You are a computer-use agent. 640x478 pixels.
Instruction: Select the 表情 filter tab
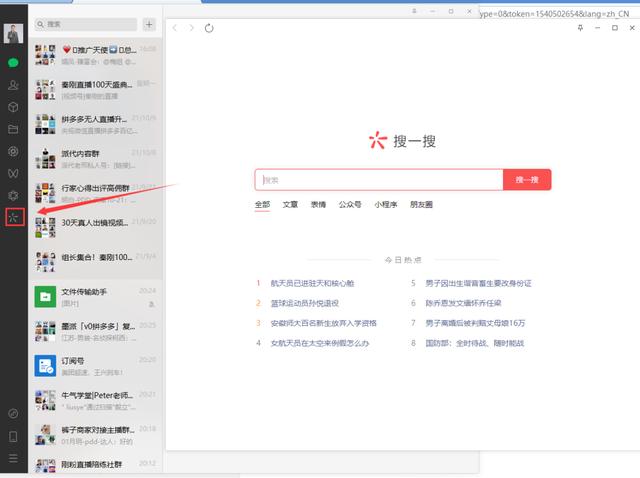(x=318, y=205)
